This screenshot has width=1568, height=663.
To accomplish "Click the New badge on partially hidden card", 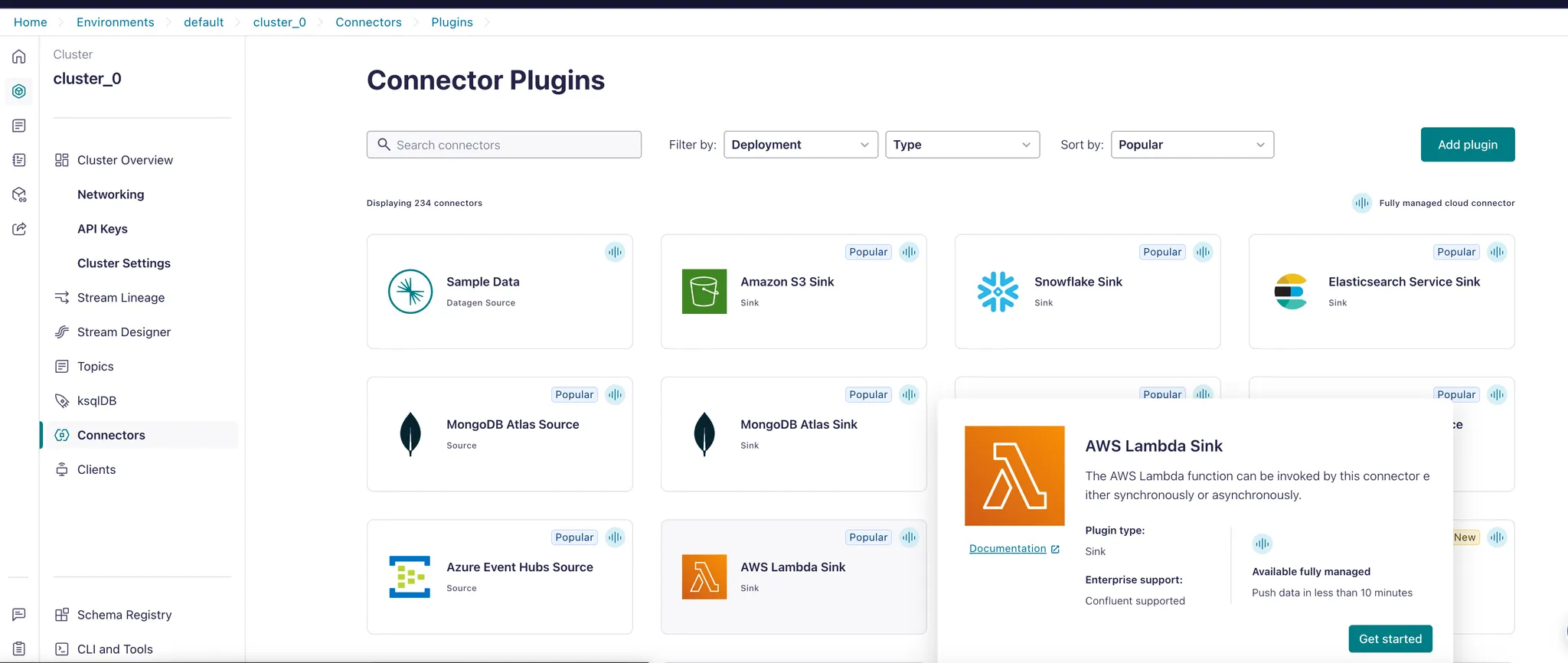I will tap(1465, 537).
